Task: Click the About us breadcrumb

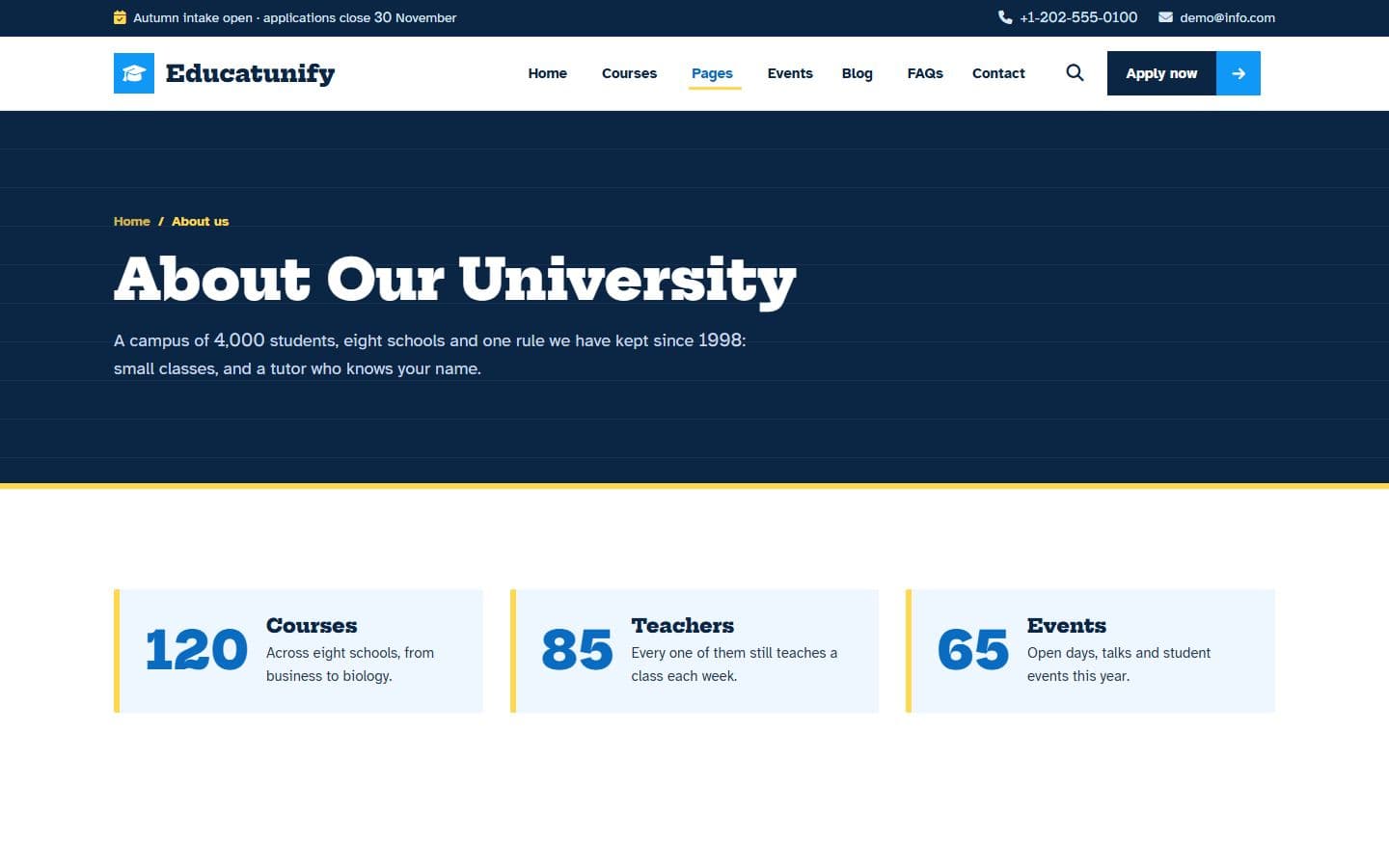Action: [x=201, y=221]
